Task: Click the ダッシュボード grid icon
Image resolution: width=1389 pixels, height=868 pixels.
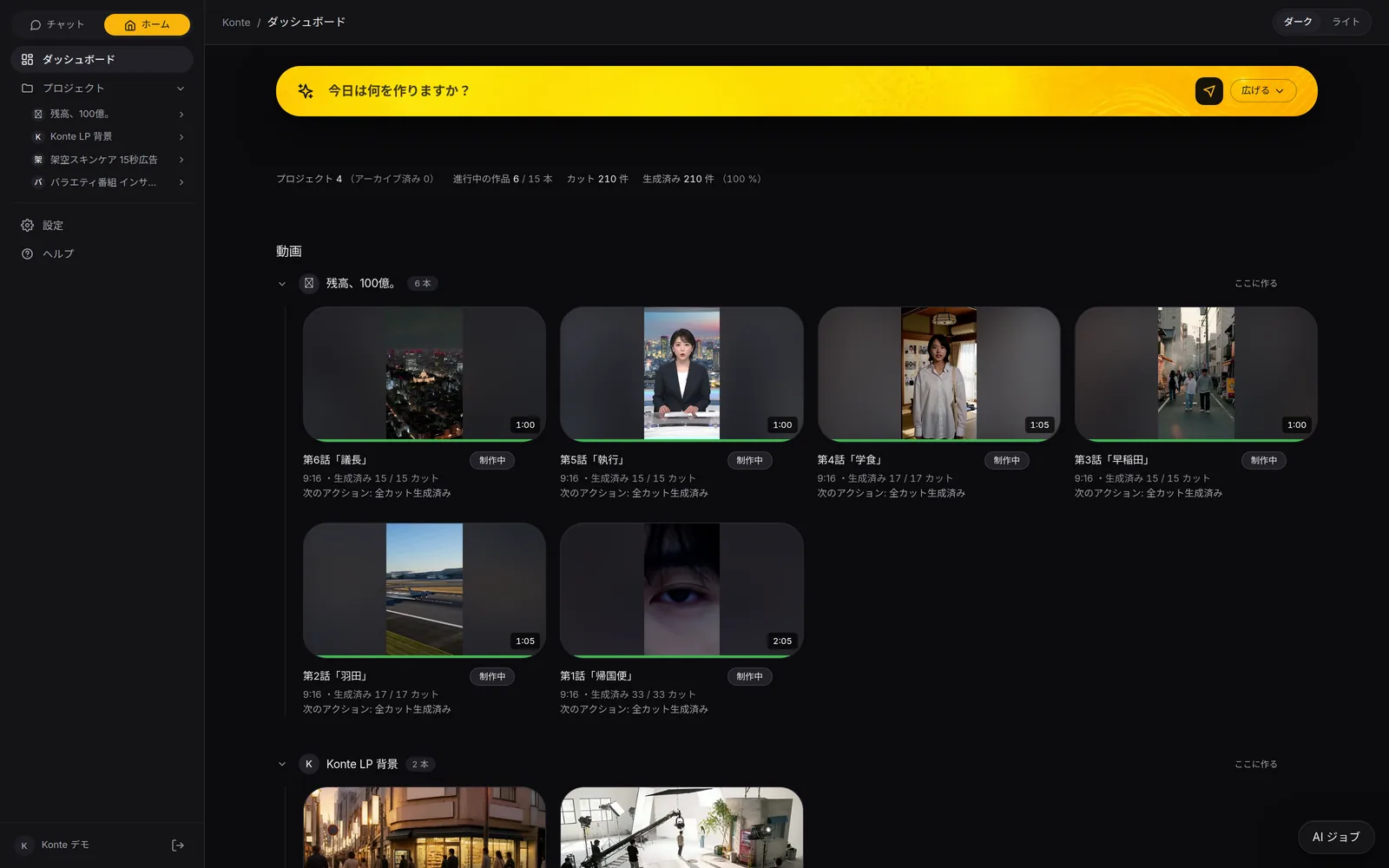Action: coord(27,60)
